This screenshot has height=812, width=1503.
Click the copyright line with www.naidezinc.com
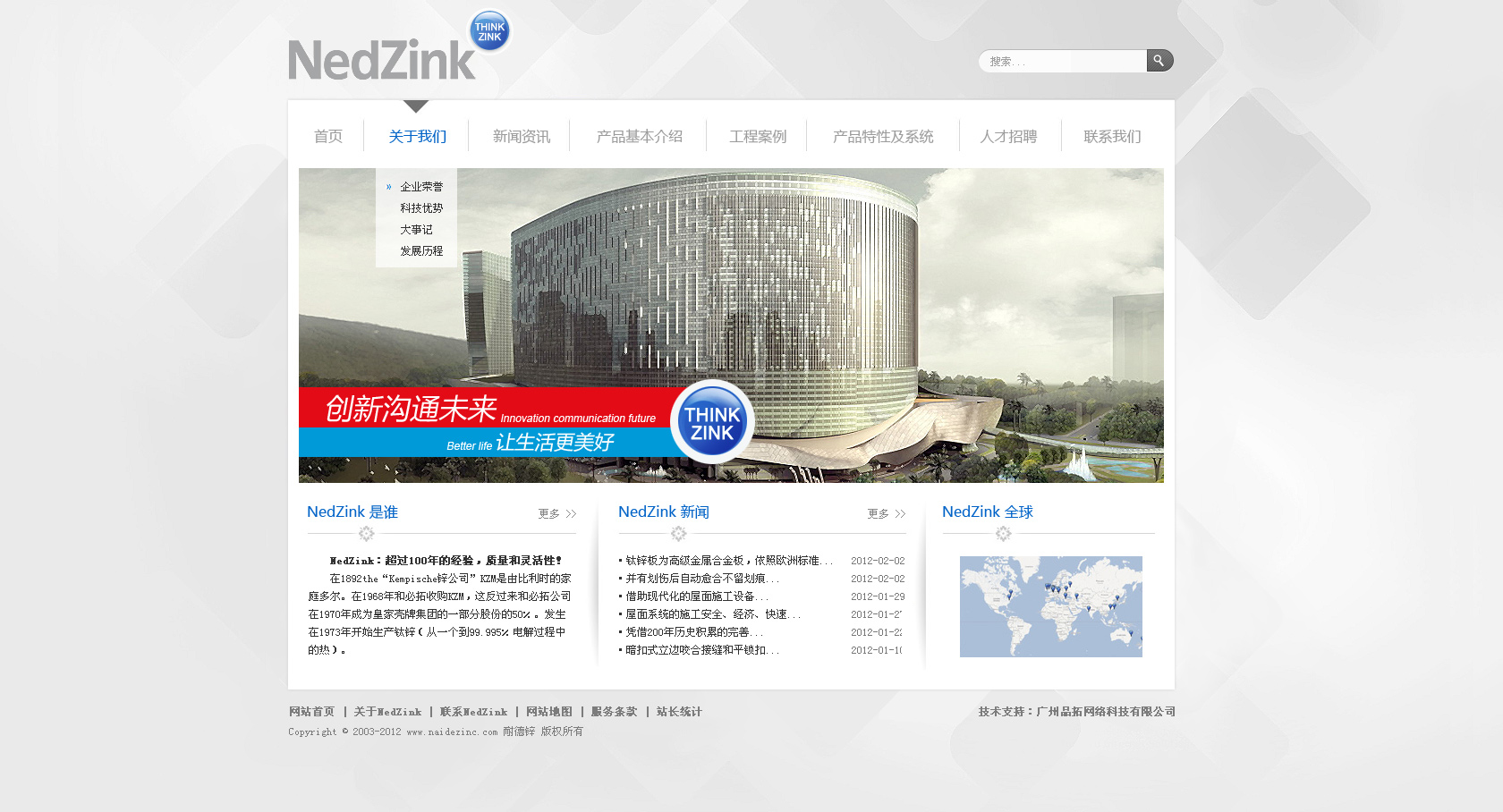[436, 732]
